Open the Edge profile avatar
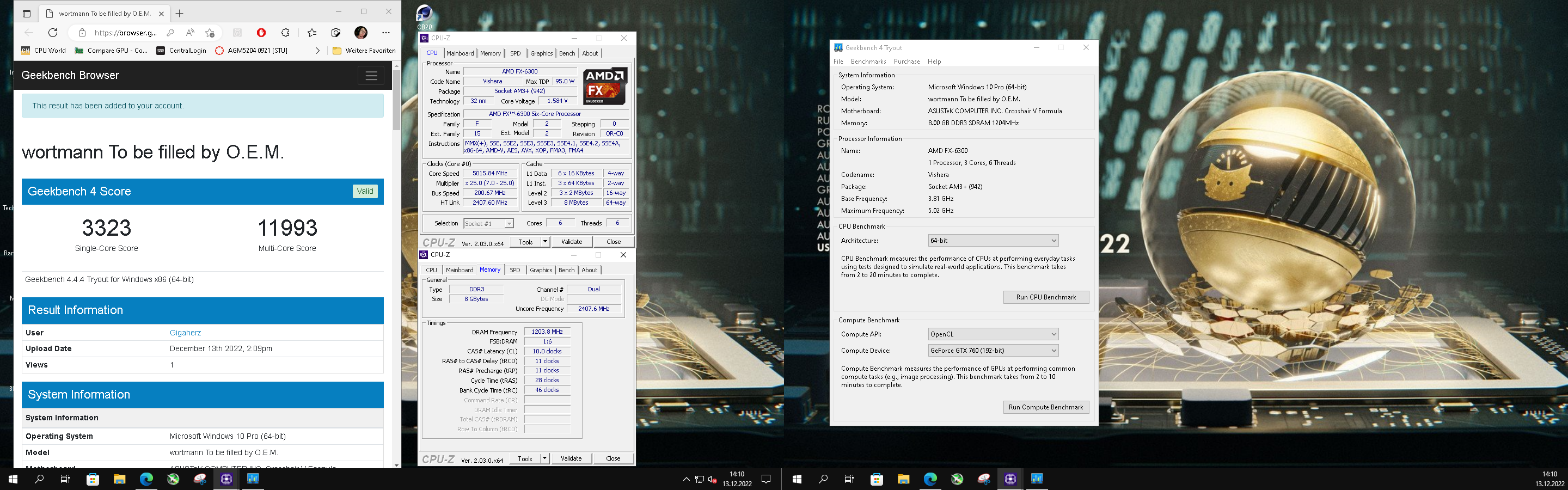 pos(361,33)
